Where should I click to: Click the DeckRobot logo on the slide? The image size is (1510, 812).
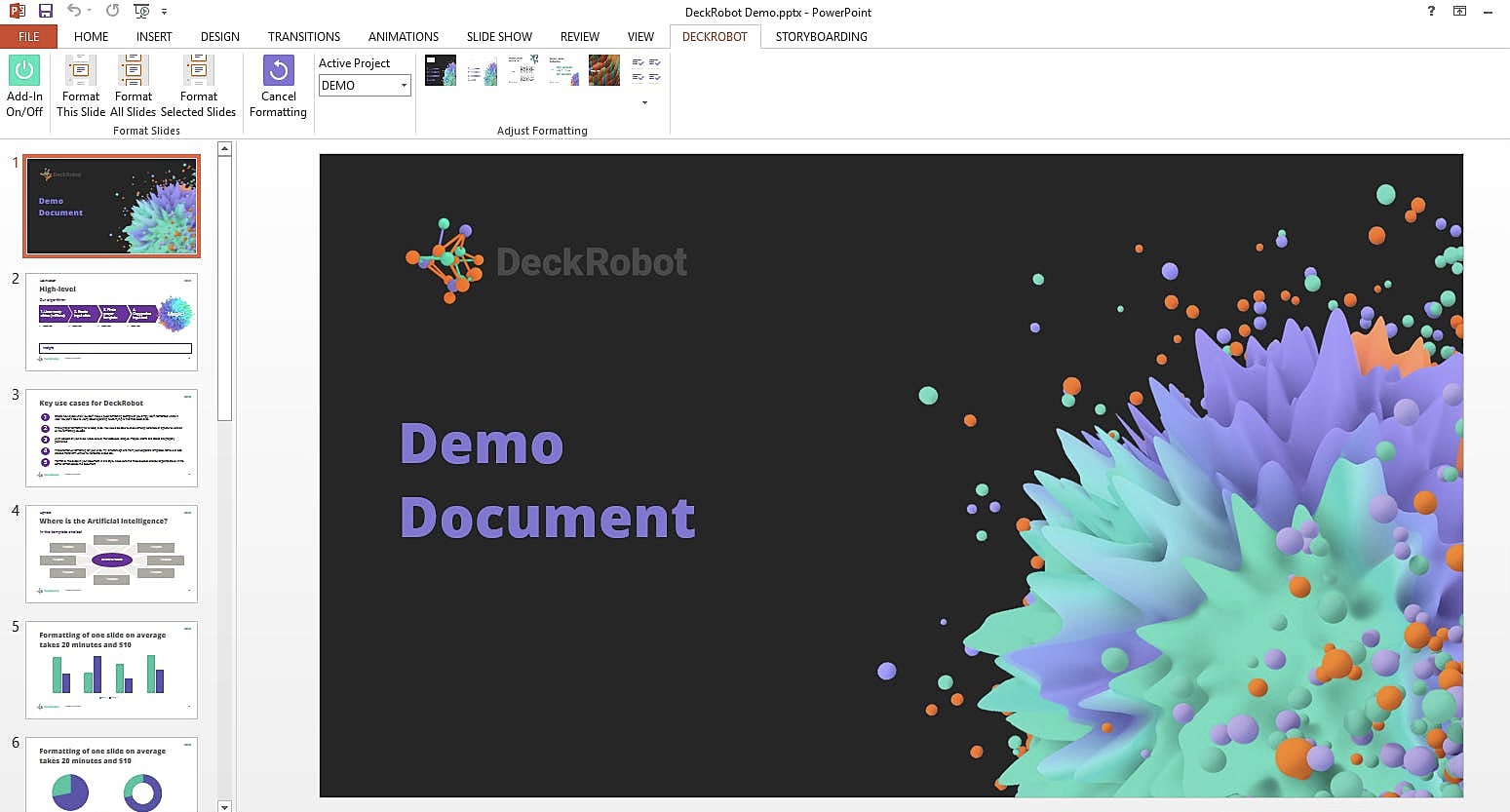point(547,260)
